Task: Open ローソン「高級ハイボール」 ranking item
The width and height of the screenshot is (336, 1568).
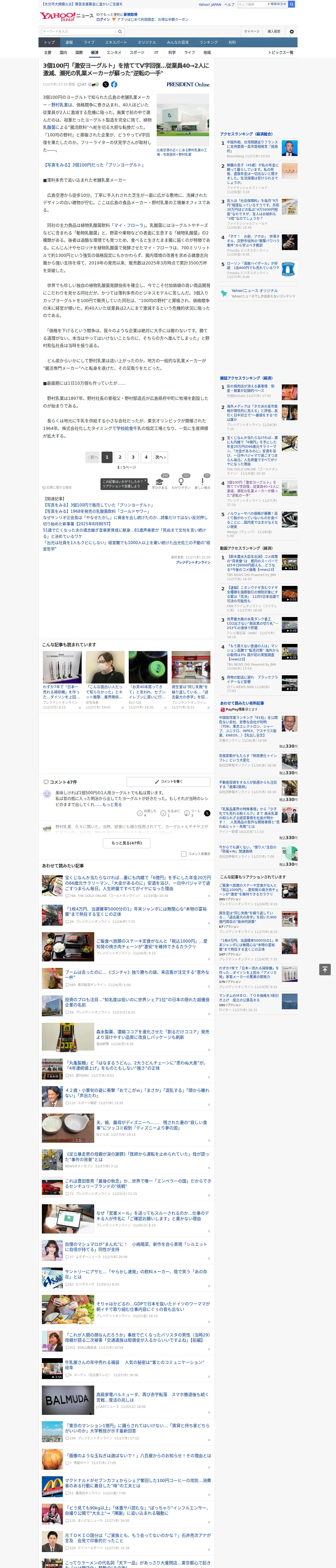Action: click(x=253, y=266)
